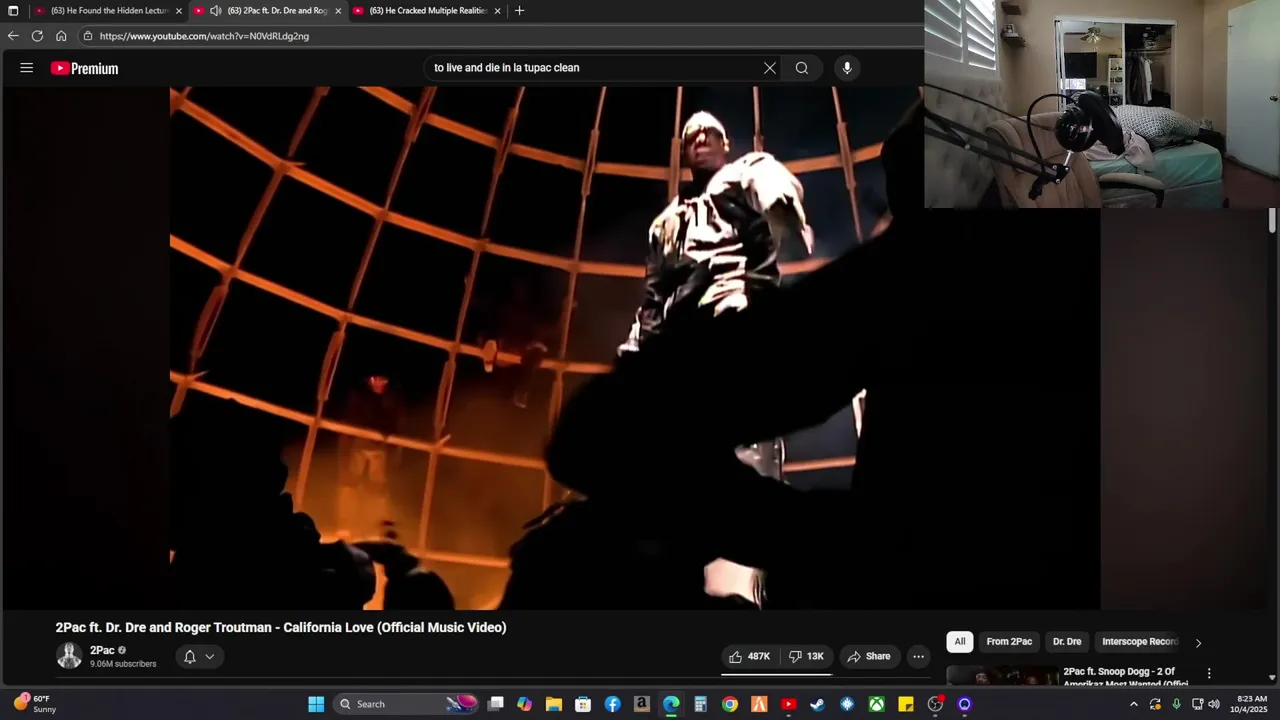Open Amazon app from taskbar
The width and height of the screenshot is (1280, 720).
point(642,704)
